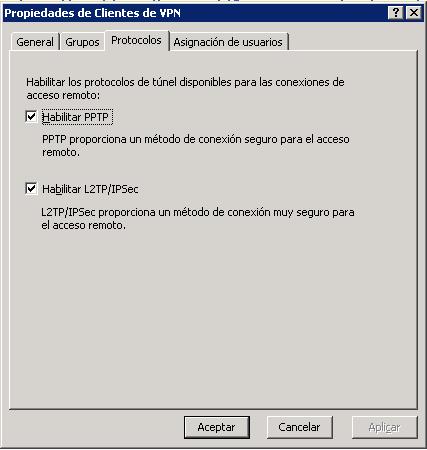The image size is (427, 450).
Task: Confirm changes with the Aceptar button
Action: tap(217, 427)
